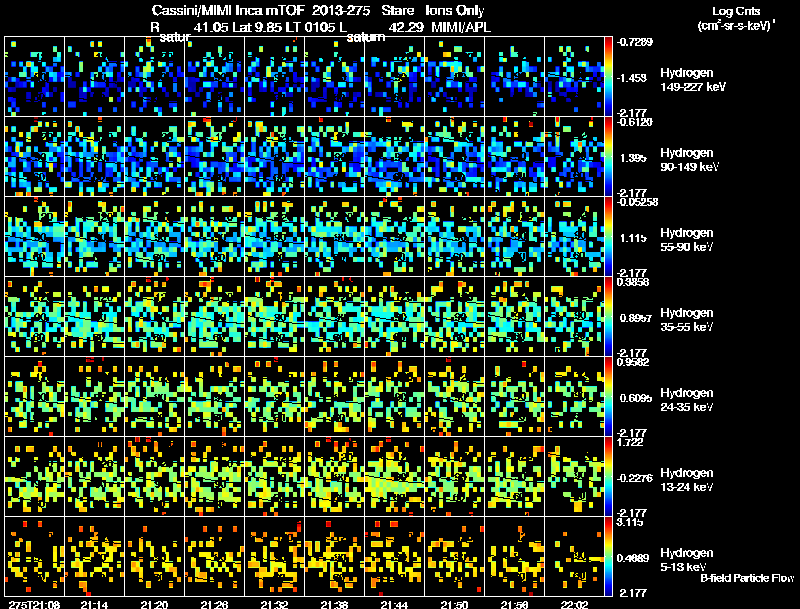The height and width of the screenshot is (609, 800).
Task: Select the 35-55 keV image panel at 21:08
Action: coord(35,317)
